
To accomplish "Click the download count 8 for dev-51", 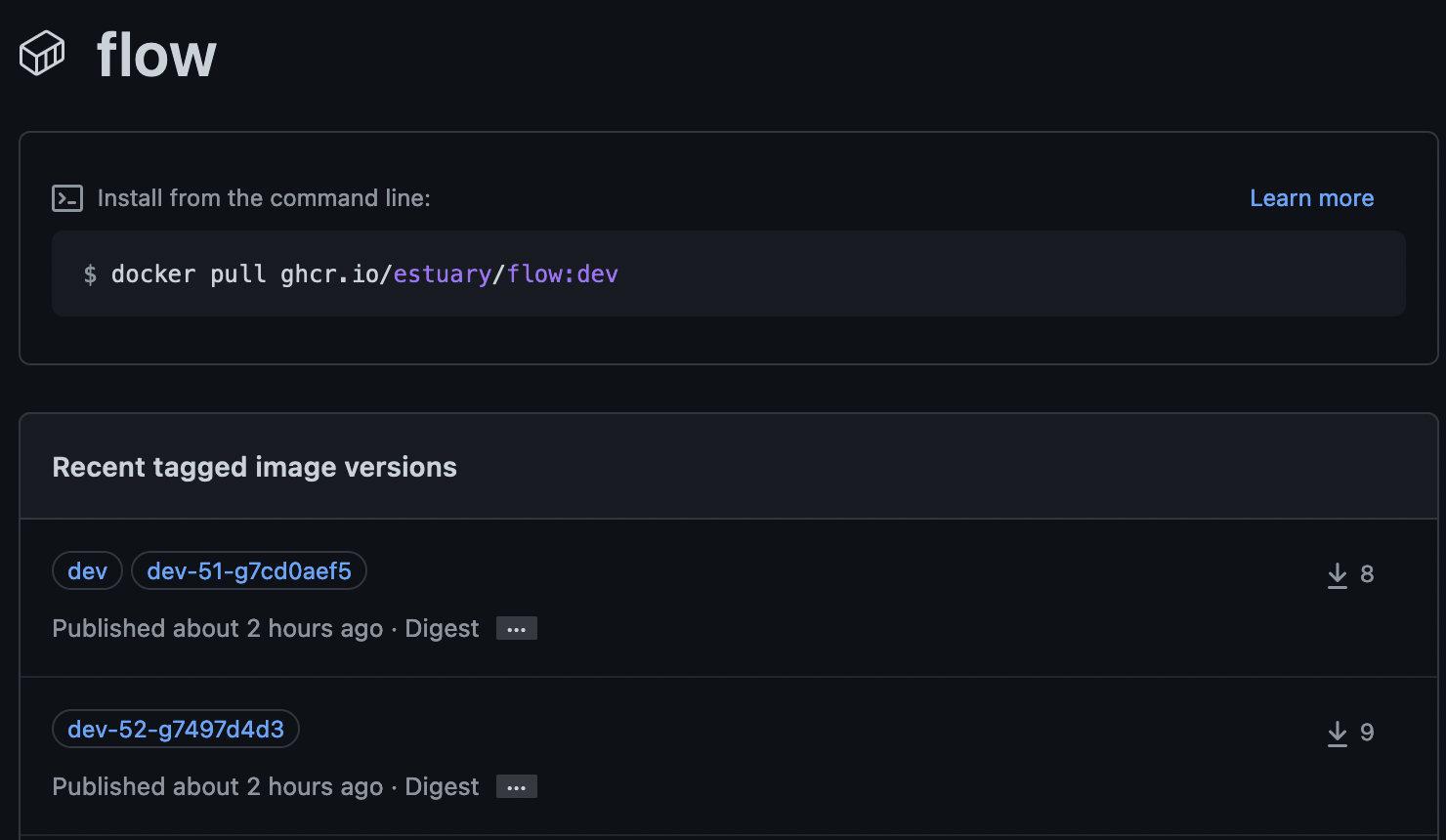I will [x=1367, y=574].
